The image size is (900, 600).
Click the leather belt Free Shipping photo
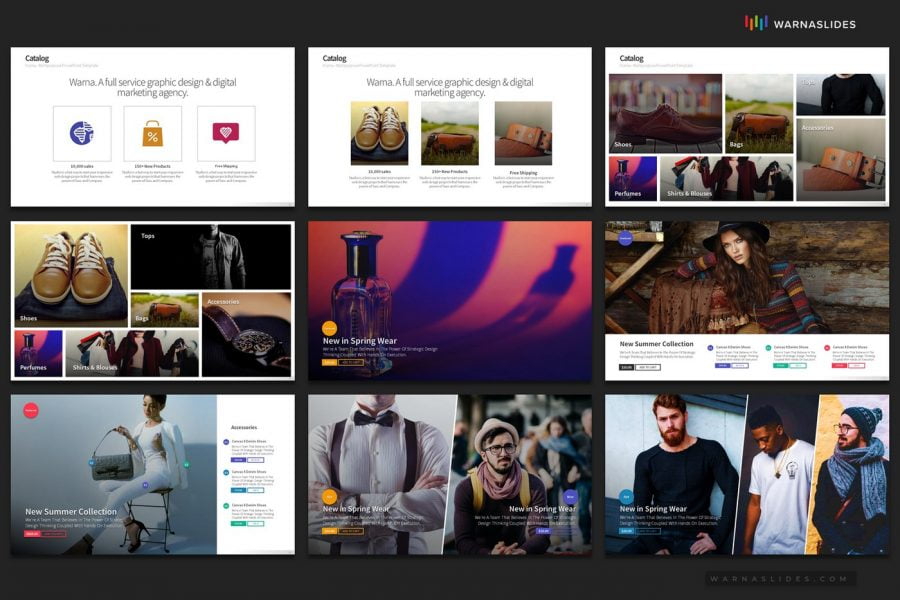click(x=523, y=133)
